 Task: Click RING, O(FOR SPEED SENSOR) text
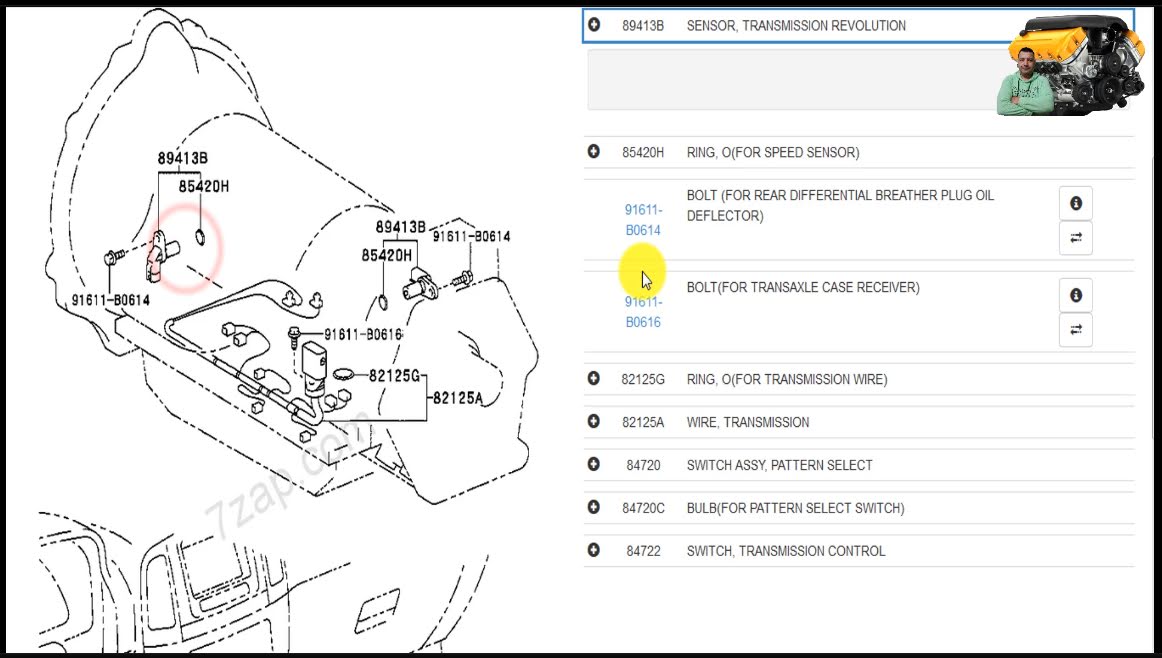(x=773, y=152)
